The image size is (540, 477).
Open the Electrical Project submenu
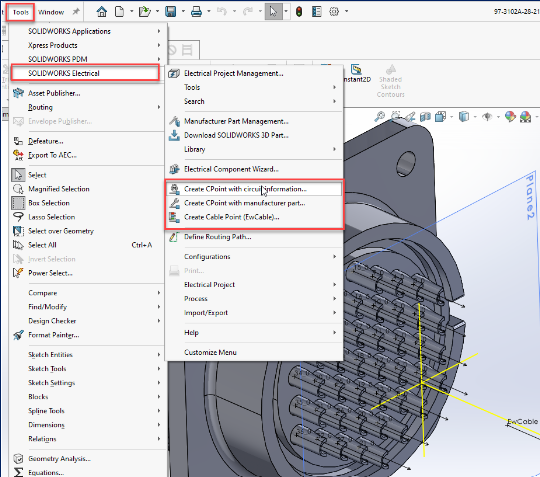[x=254, y=285]
